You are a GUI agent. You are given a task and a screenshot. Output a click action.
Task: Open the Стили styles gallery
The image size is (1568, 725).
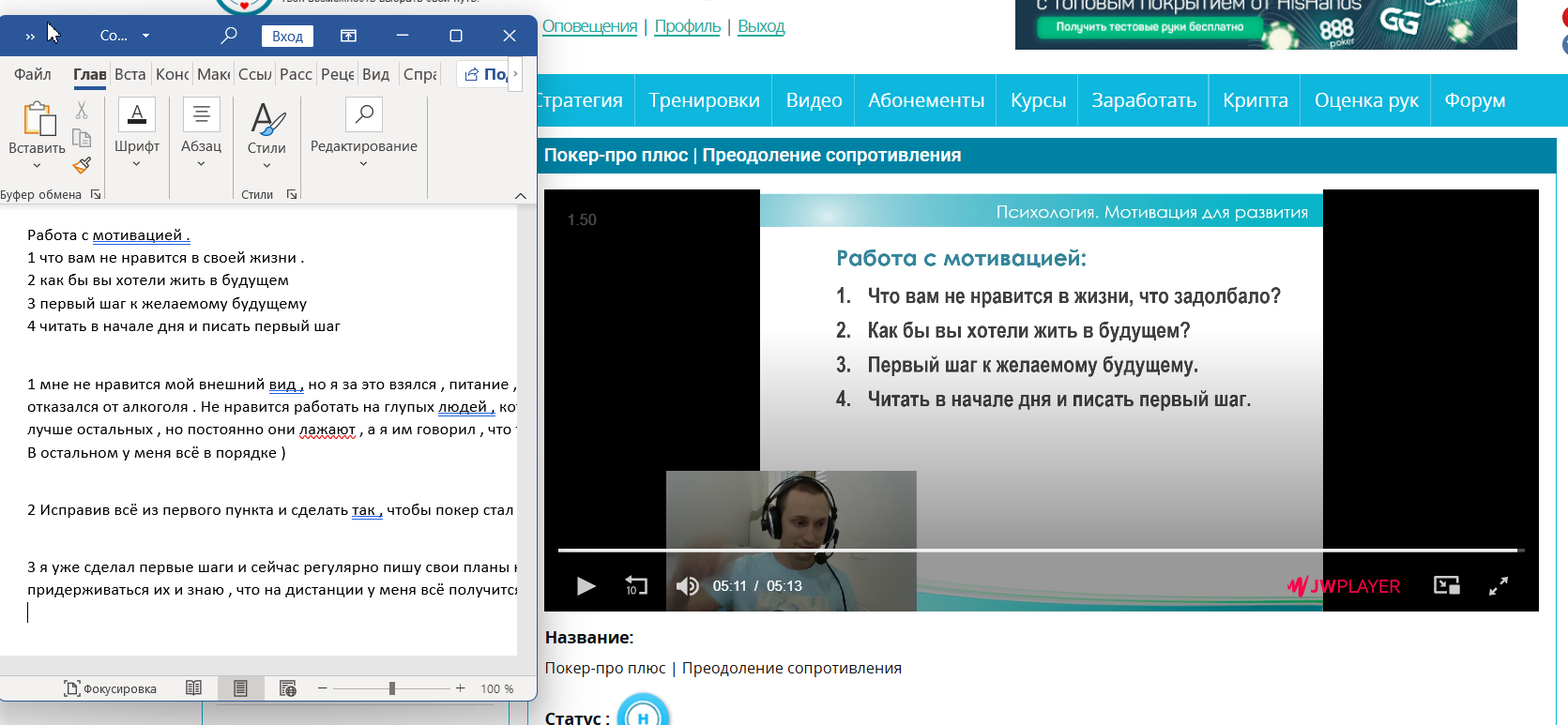coord(266,135)
